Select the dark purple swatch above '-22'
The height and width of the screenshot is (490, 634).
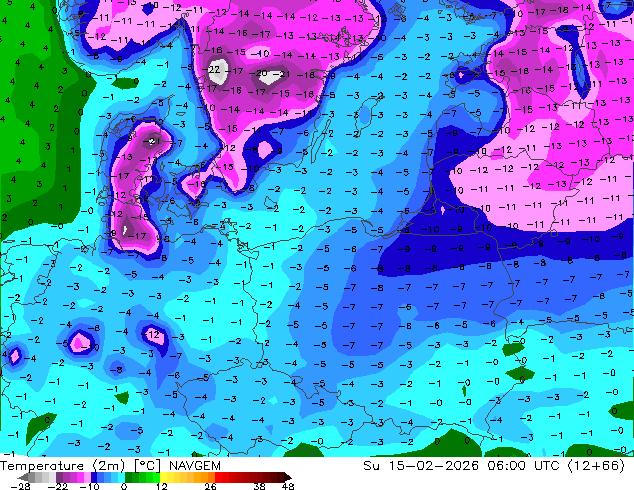click(x=59, y=477)
